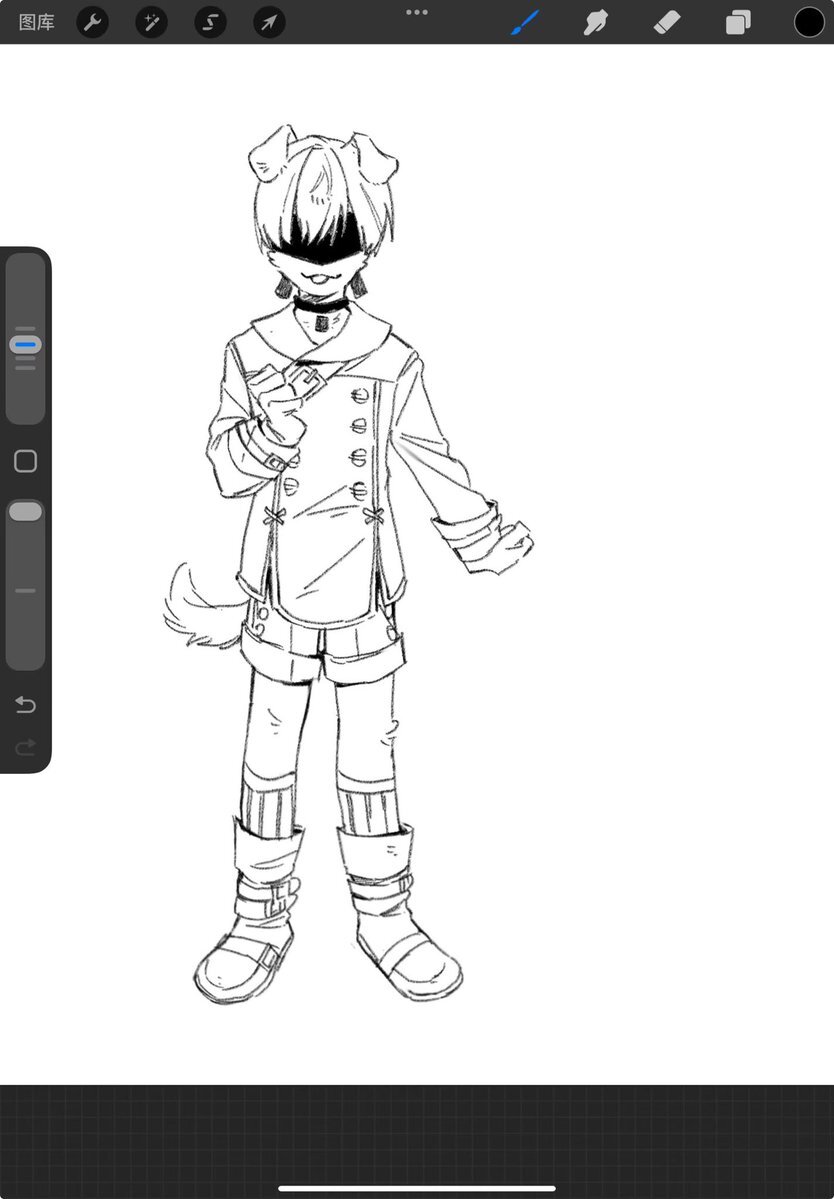Screen dimensions: 834x1199
Task: Open the black color swatch picker
Action: pos(809,22)
